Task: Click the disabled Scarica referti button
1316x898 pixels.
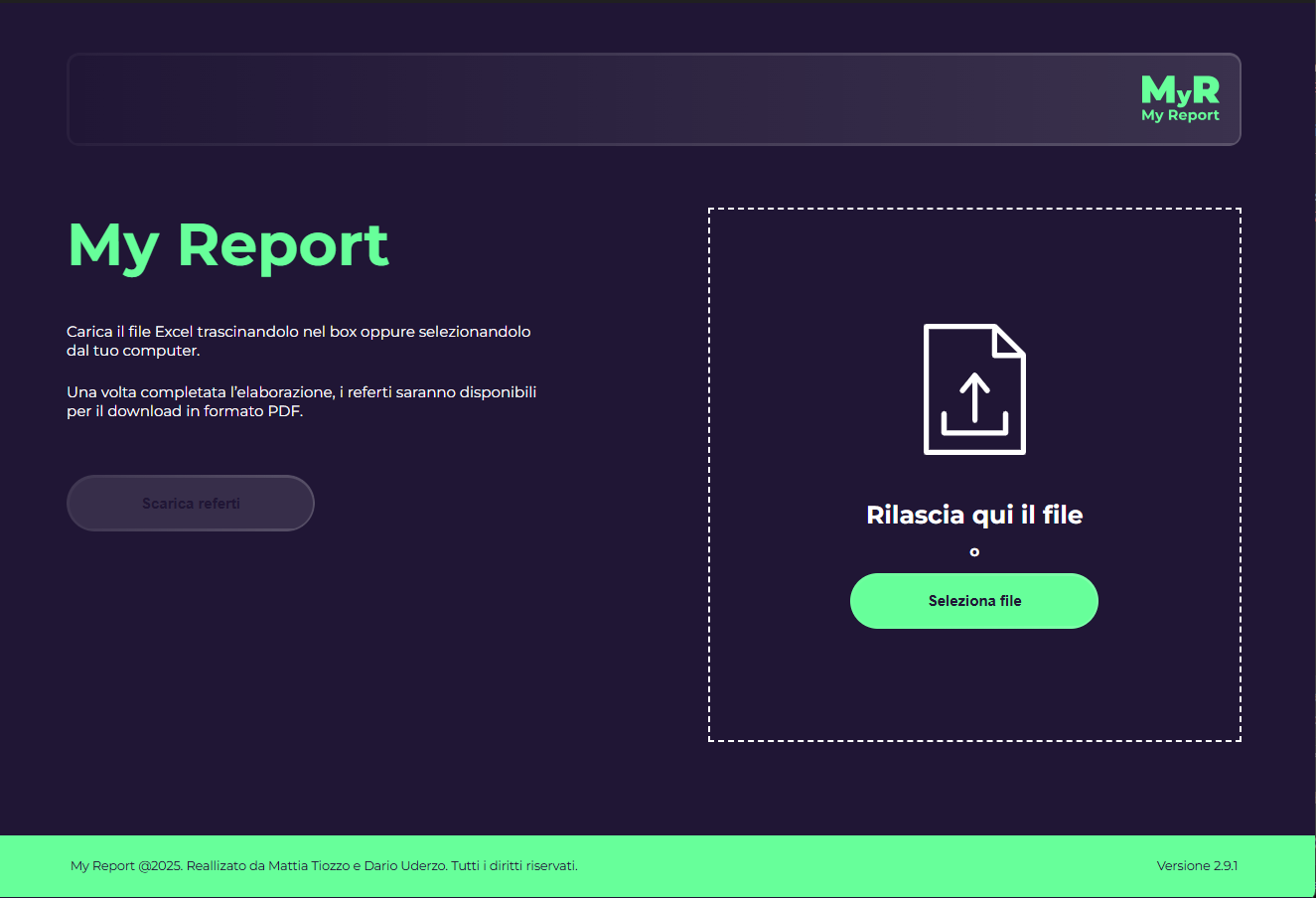Action: coord(191,503)
